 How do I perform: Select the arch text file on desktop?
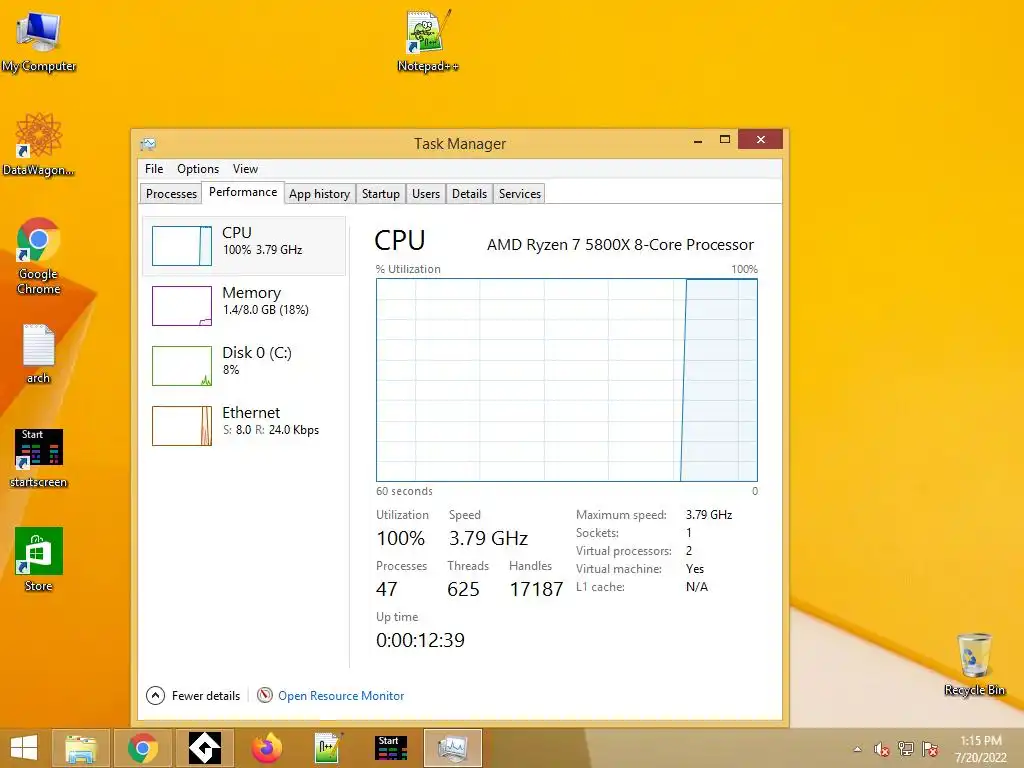39,353
